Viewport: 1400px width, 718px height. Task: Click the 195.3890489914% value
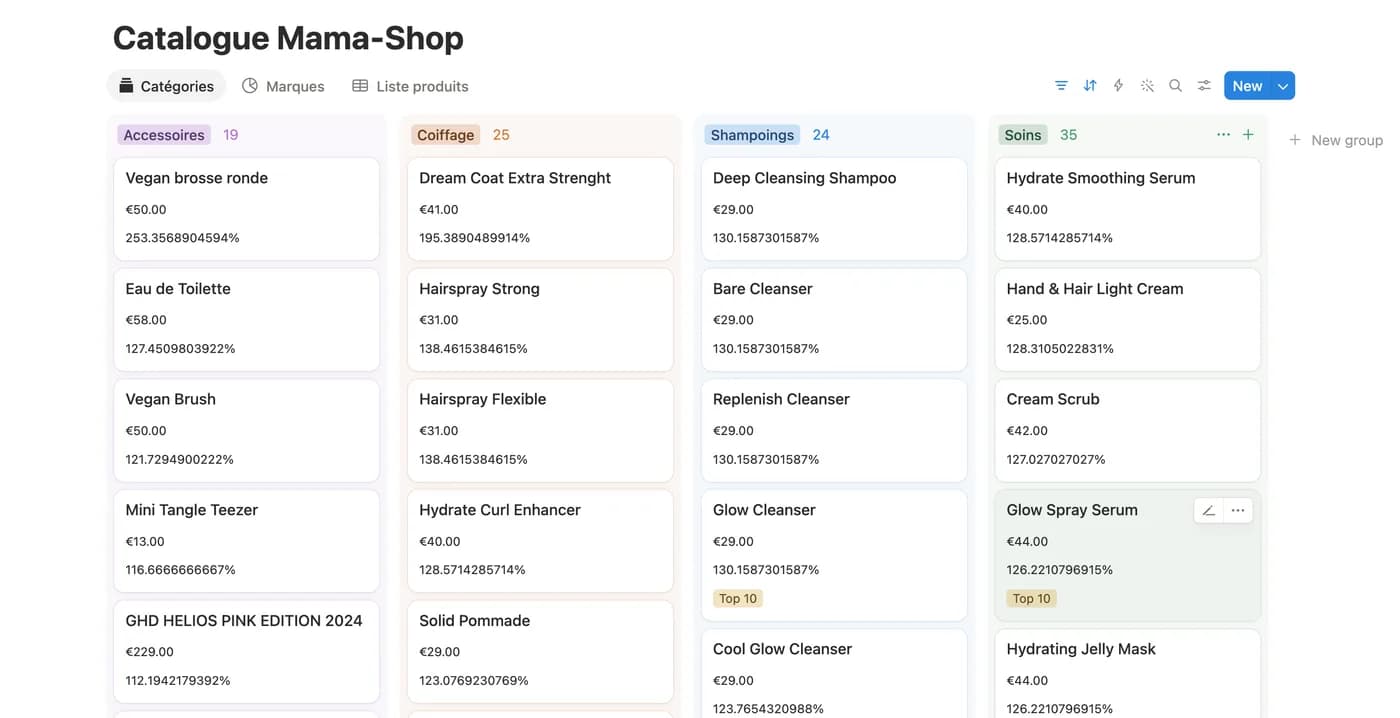pyautogui.click(x=475, y=238)
